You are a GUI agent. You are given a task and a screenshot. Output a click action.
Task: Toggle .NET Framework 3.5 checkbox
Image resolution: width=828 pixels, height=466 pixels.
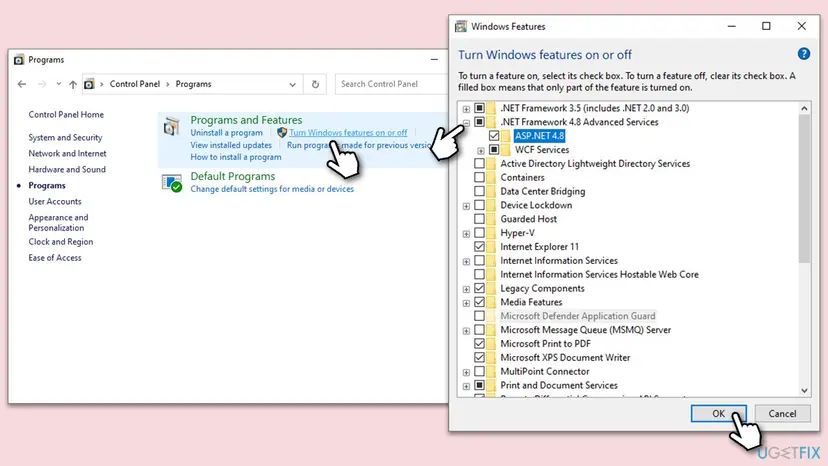tap(479, 108)
